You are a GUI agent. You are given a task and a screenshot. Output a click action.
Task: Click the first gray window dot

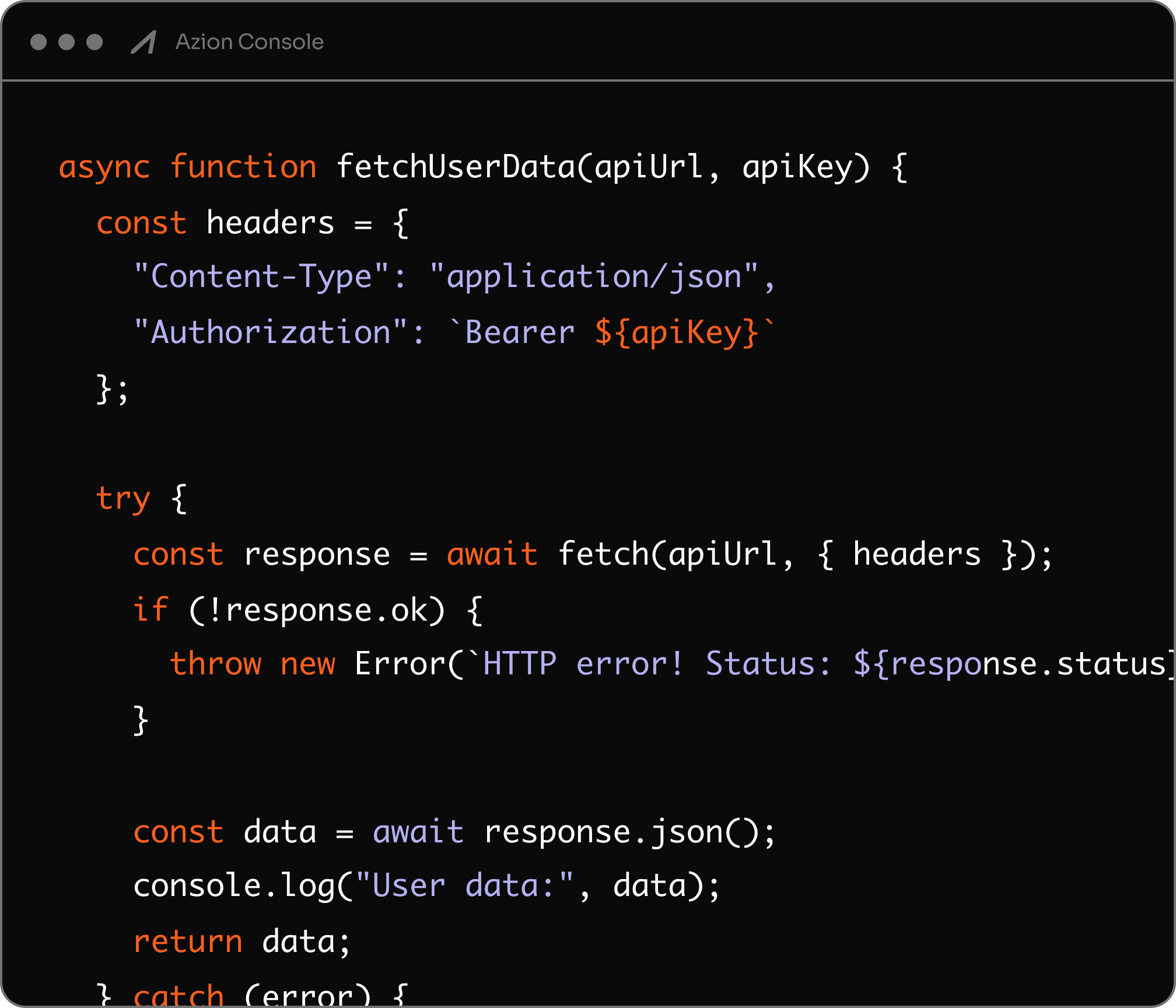(38, 42)
